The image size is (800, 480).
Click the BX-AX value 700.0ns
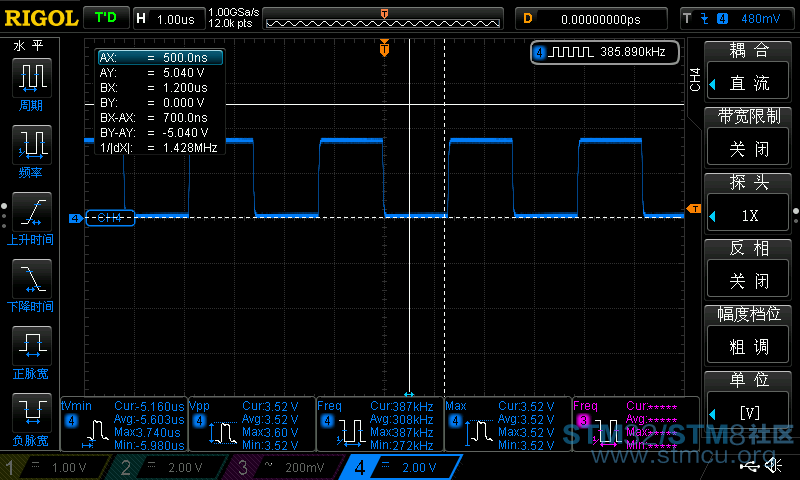pyautogui.click(x=185, y=118)
